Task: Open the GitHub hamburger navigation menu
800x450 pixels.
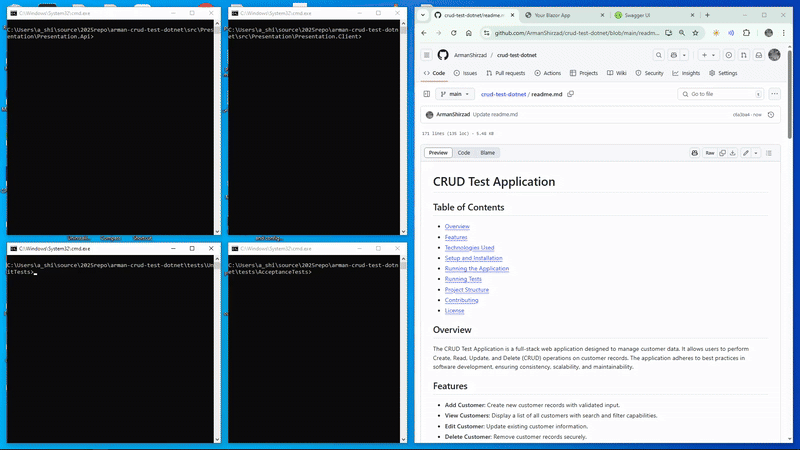Action: click(x=427, y=55)
